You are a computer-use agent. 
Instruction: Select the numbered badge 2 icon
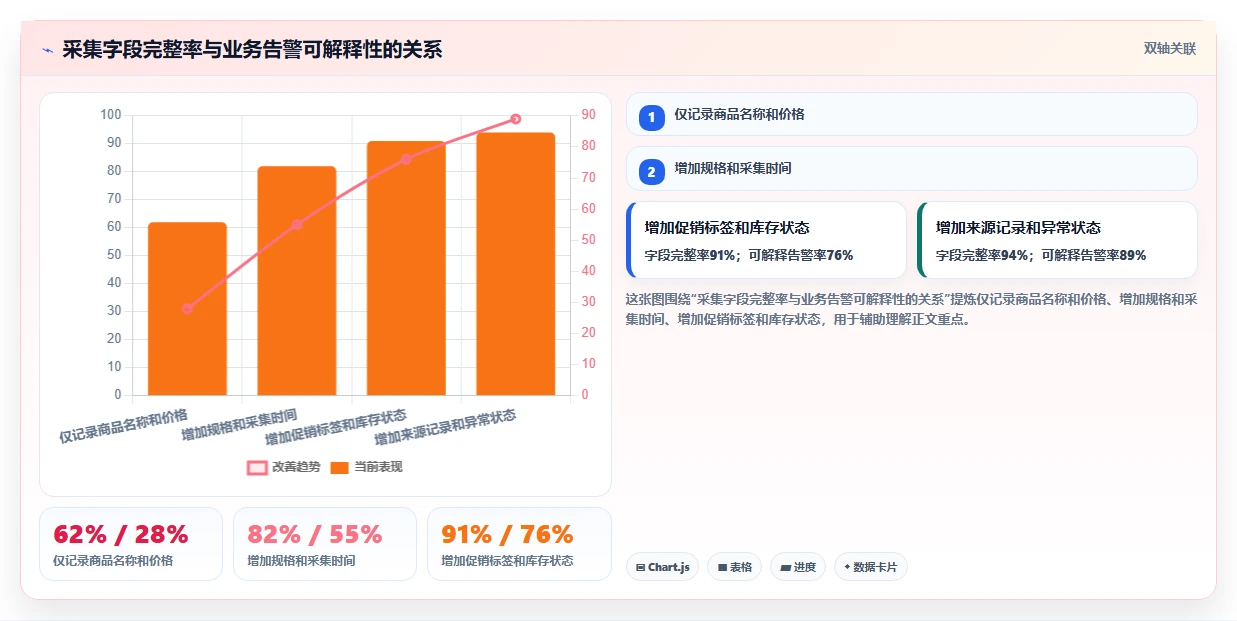tap(651, 171)
